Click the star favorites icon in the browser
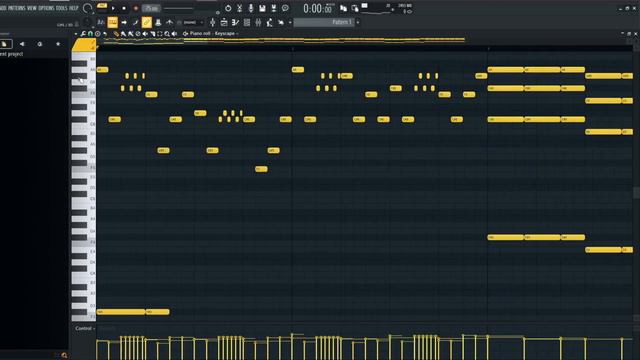This screenshot has width=640, height=360. [58, 44]
